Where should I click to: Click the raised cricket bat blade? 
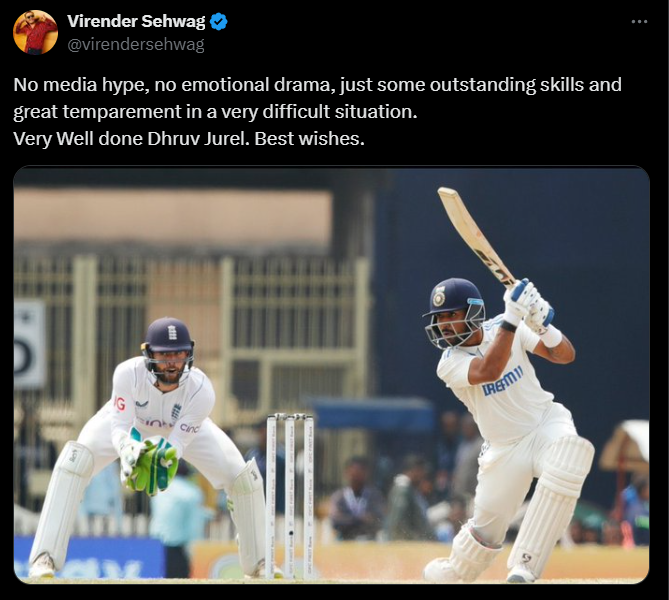point(474,235)
